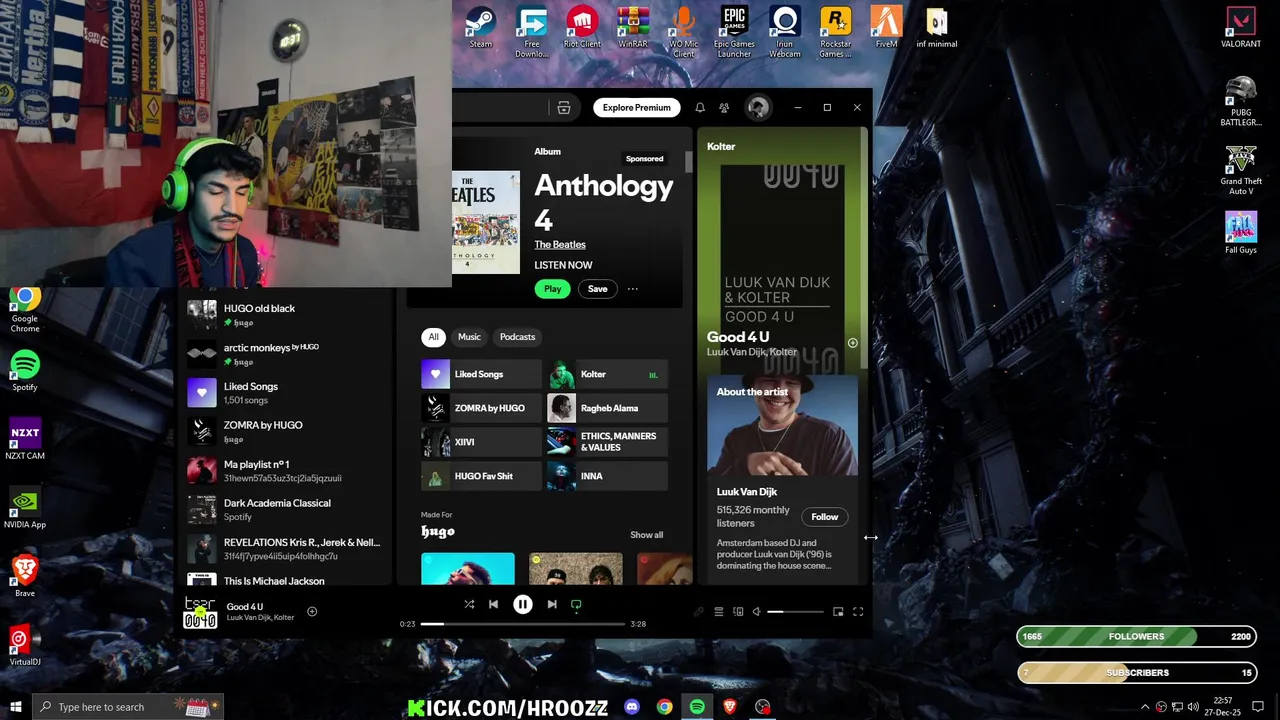Click the Explore Premium button
The image size is (1280, 720).
pyautogui.click(x=636, y=108)
